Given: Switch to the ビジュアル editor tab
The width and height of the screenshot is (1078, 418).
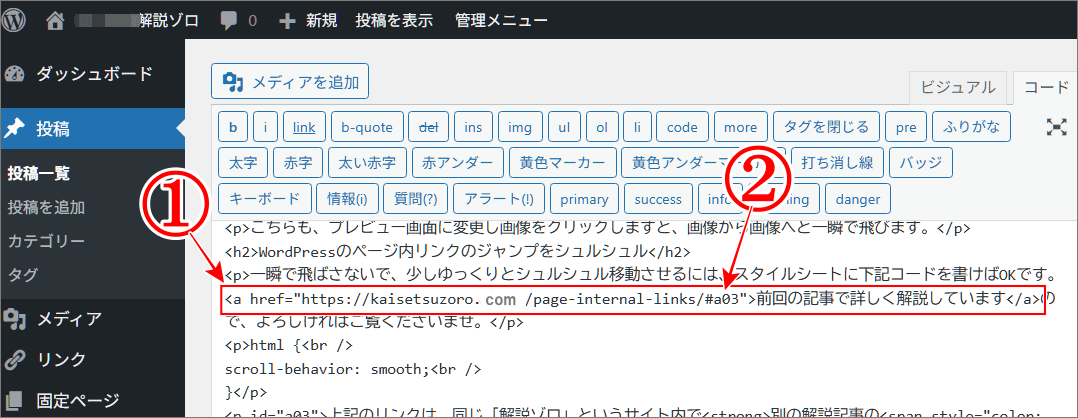Looking at the screenshot, I should tap(957, 87).
